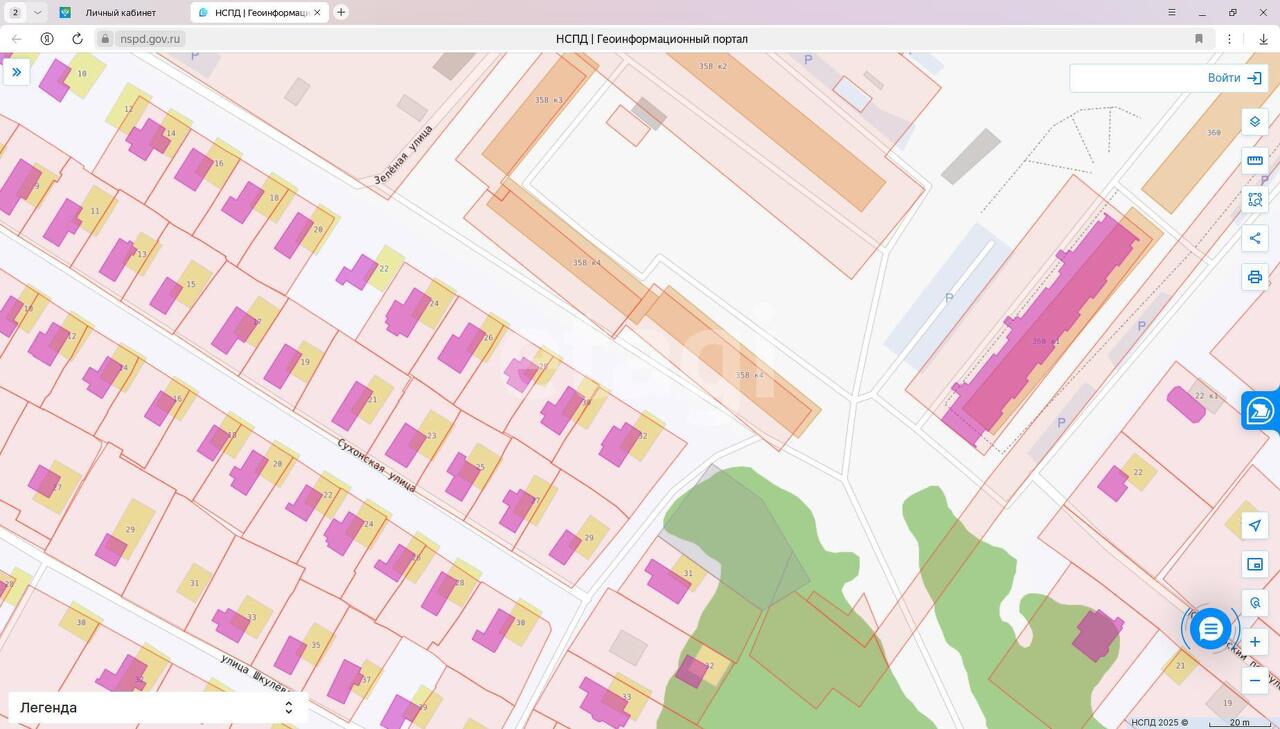This screenshot has width=1280, height=729.
Task: Toggle the overview mini-map icon
Action: point(1255,564)
